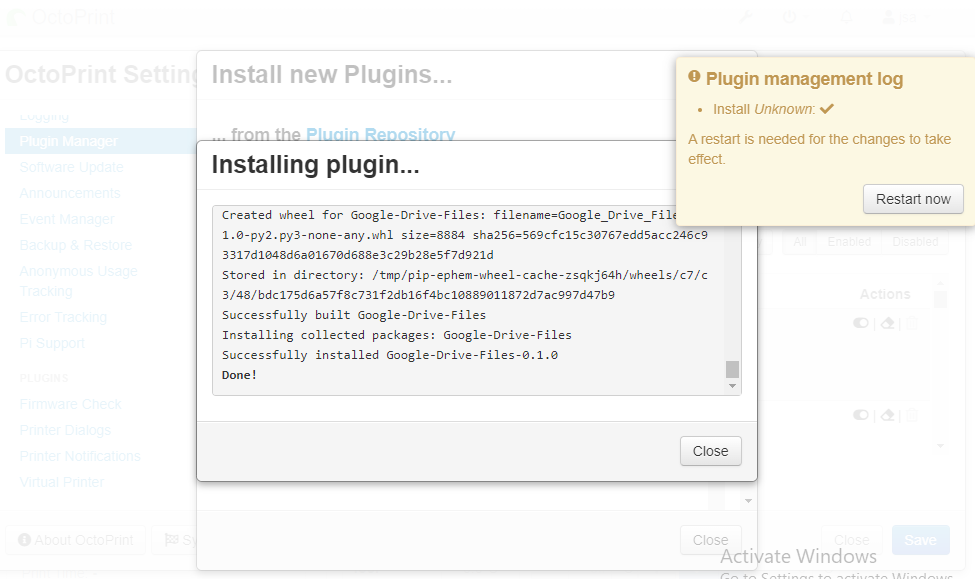Expand the power button dropdown caret

pos(806,15)
